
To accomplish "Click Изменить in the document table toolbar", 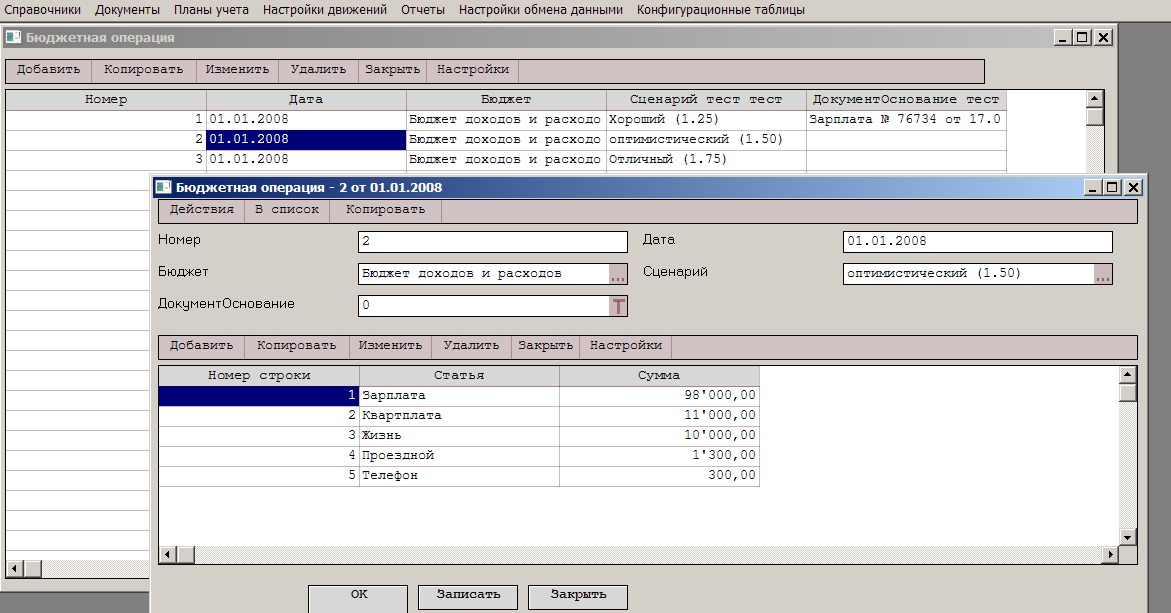I will [390, 346].
